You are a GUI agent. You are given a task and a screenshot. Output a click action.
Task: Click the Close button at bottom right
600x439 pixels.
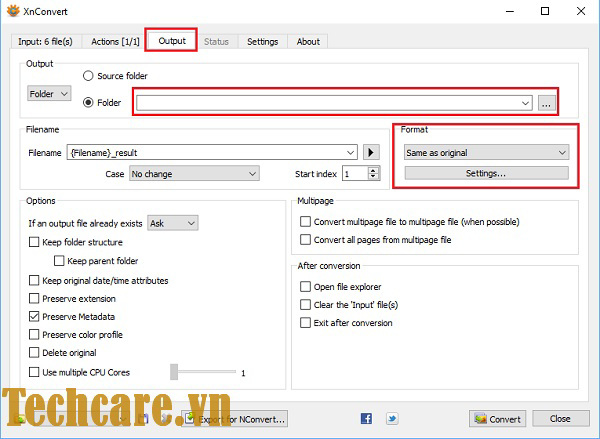click(561, 418)
